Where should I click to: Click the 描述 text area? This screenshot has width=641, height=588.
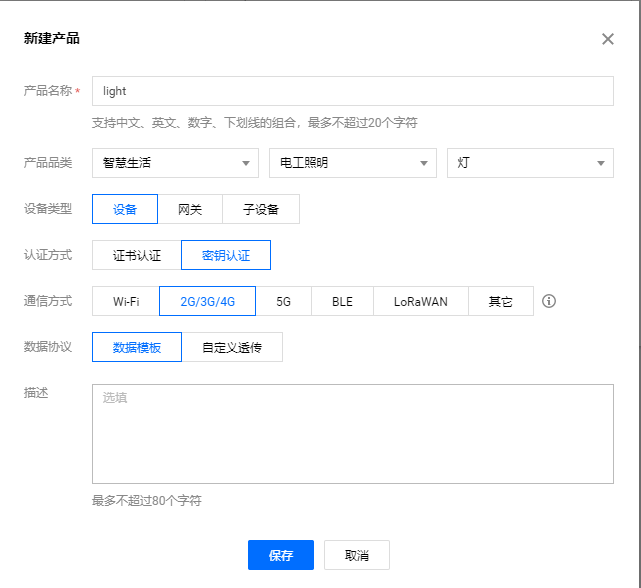(x=353, y=434)
